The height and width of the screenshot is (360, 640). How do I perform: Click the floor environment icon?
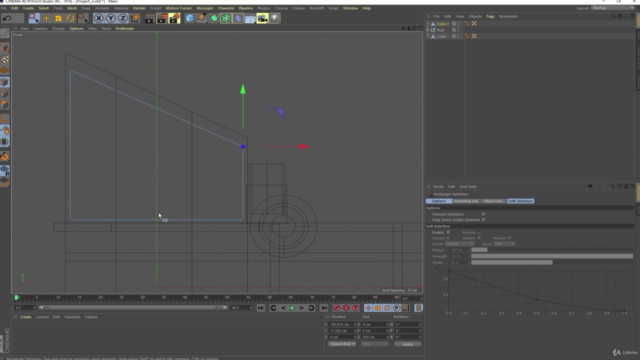coord(250,18)
